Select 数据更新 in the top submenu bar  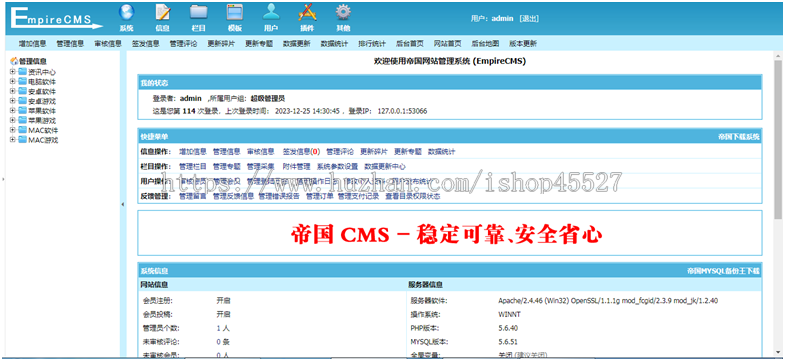coord(296,44)
